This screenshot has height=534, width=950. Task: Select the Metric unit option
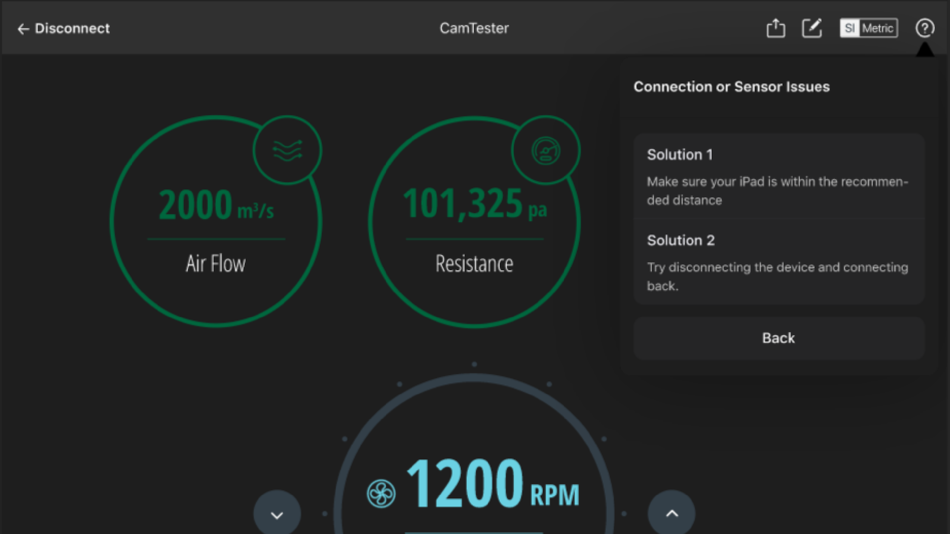[x=878, y=28]
